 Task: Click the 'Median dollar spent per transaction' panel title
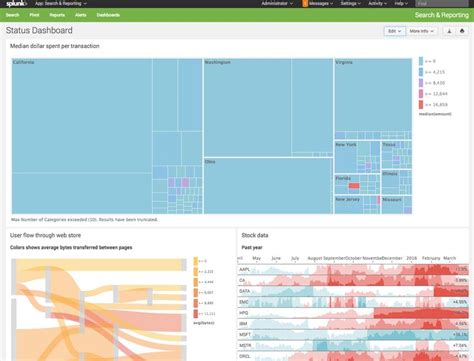click(x=55, y=46)
